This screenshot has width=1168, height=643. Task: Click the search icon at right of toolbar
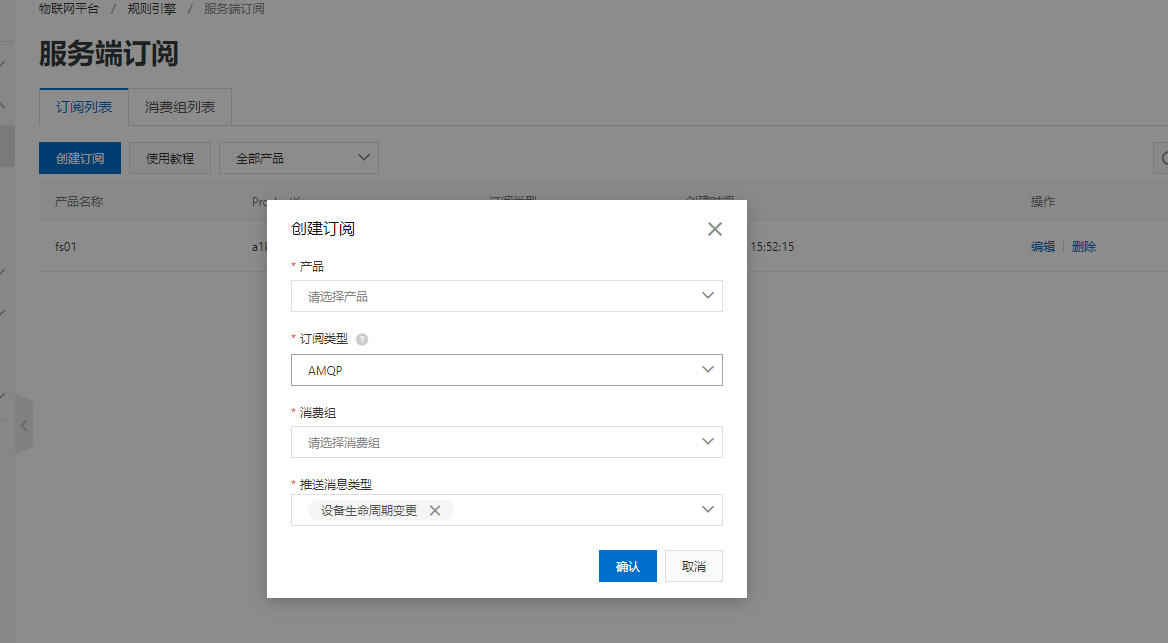pyautogui.click(x=1162, y=158)
